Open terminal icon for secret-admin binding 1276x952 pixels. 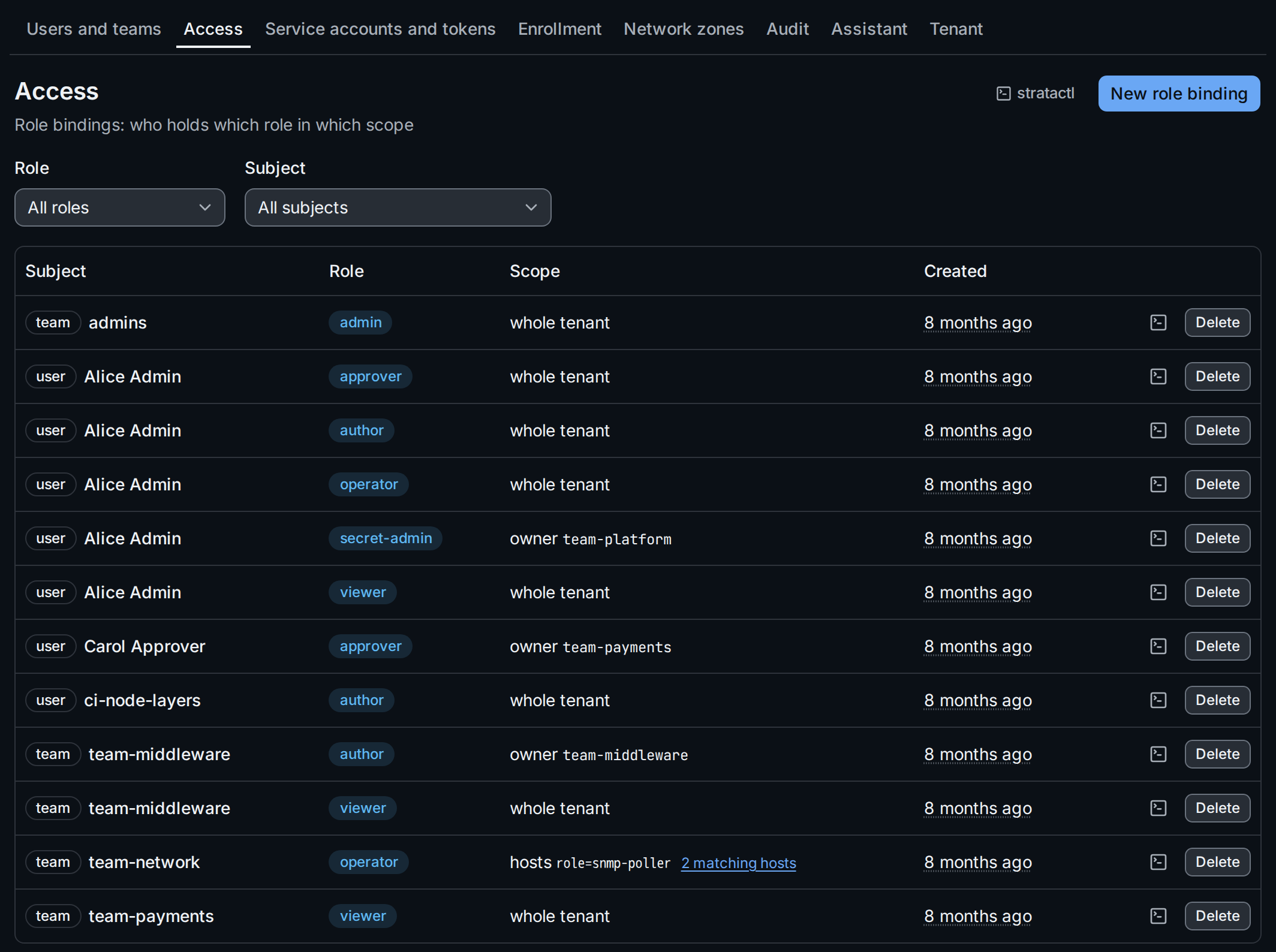[x=1158, y=538]
